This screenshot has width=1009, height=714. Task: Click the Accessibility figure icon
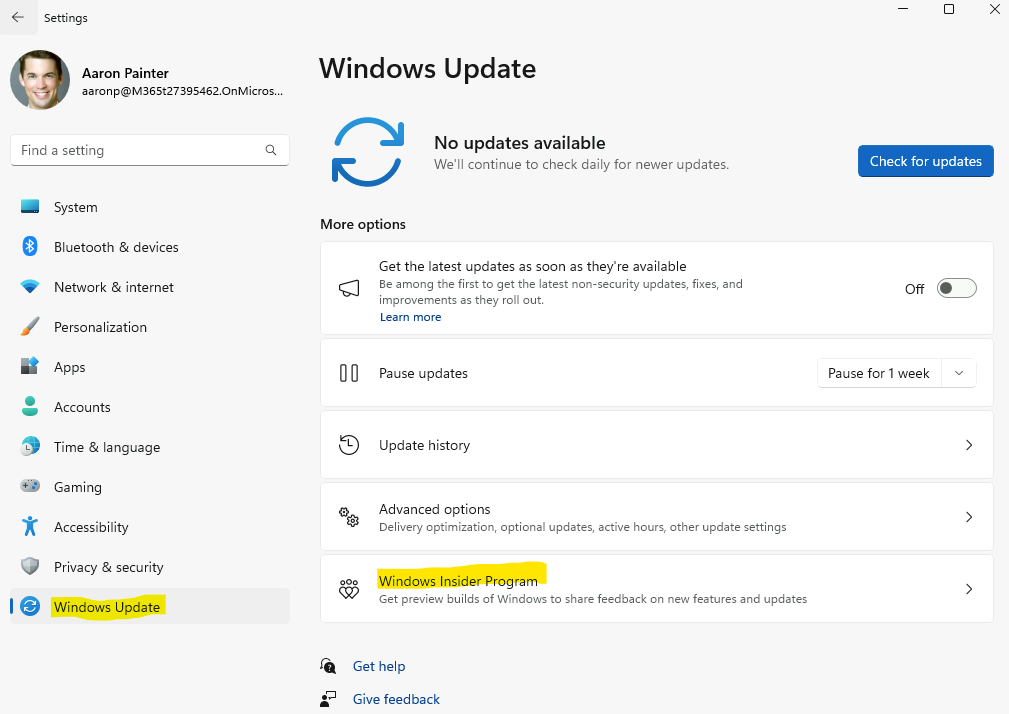[x=30, y=526]
